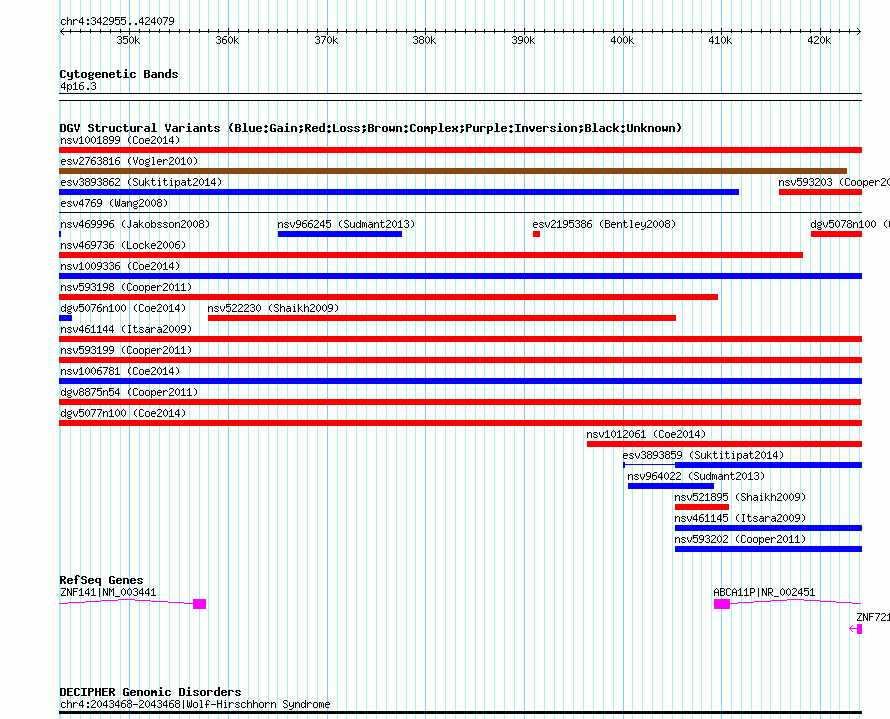
Task: Open the Wolf-Hirschhorn Syndrome label
Action: 195,704
